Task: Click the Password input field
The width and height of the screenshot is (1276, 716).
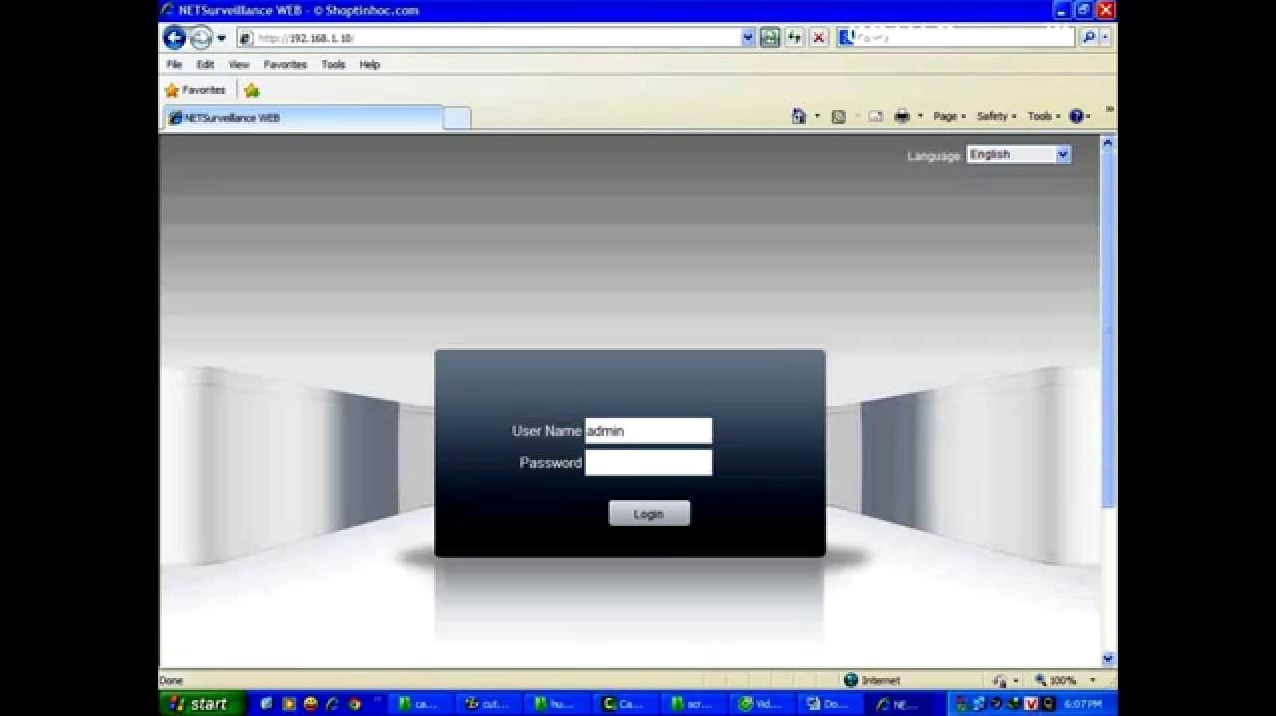Action: [648, 463]
